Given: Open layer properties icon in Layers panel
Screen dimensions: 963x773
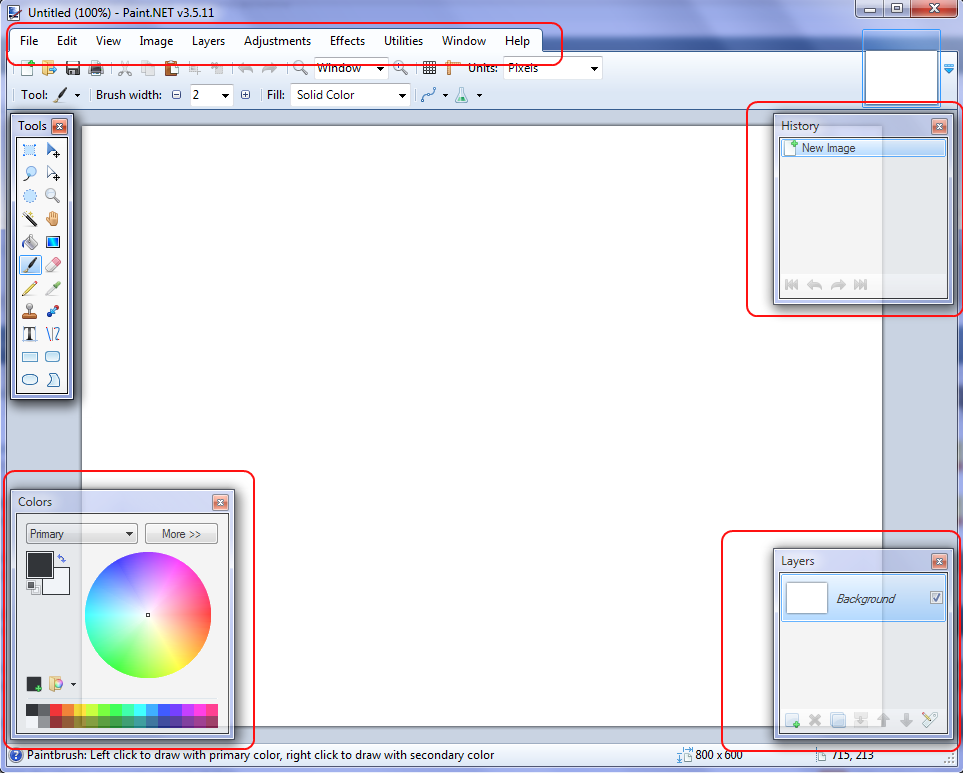Looking at the screenshot, I should click(930, 720).
